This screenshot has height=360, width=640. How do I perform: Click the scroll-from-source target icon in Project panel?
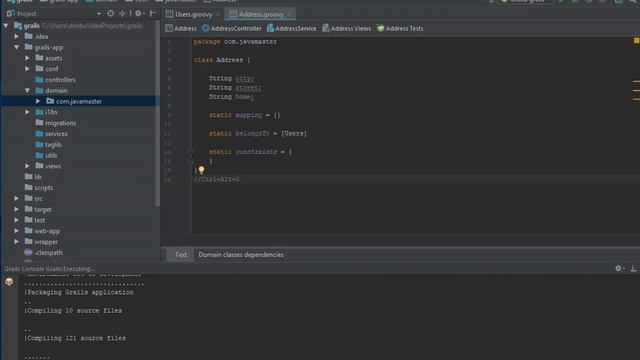coord(111,13)
